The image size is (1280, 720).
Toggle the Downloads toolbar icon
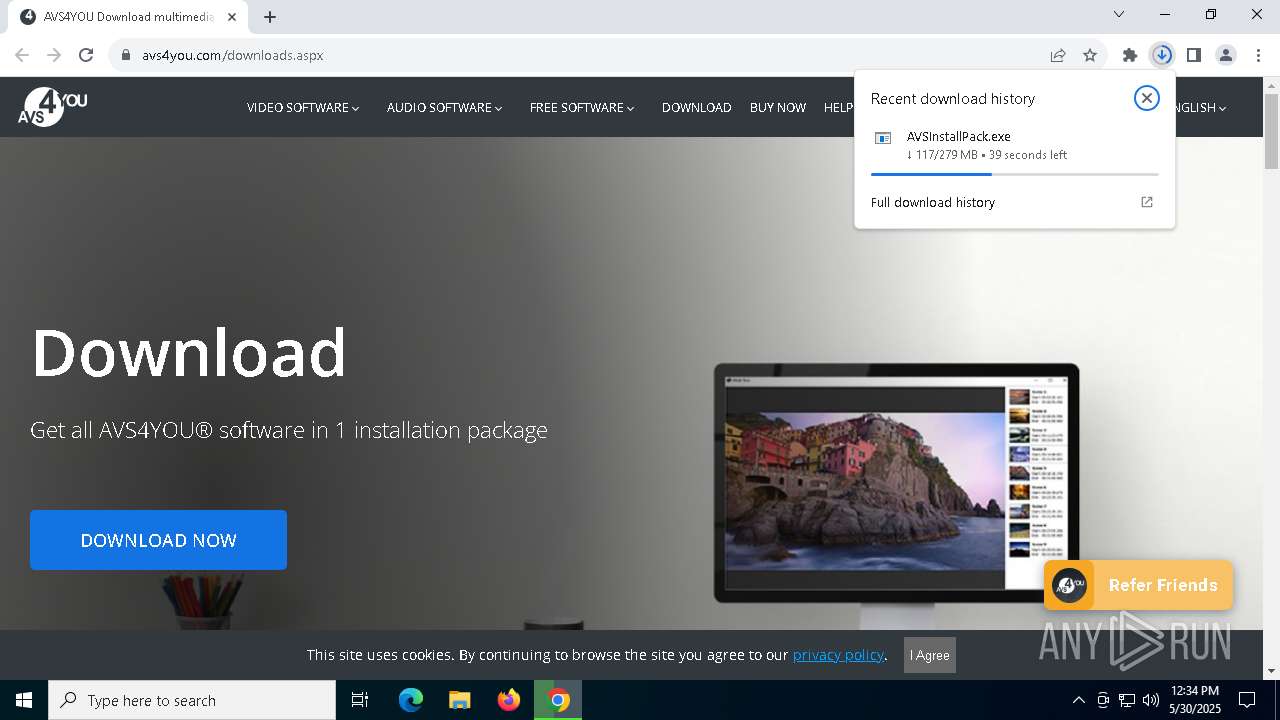coord(1162,55)
